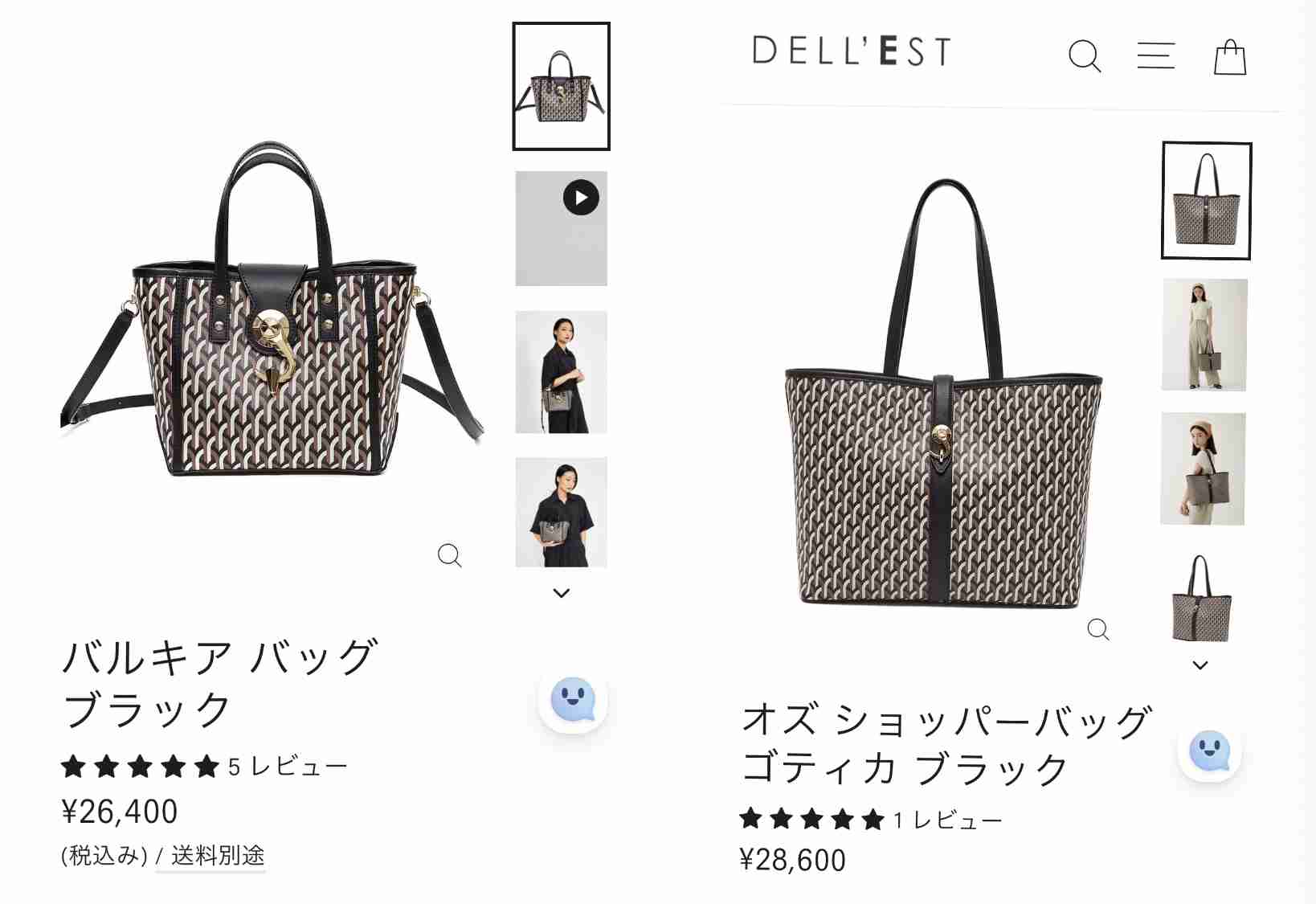
Task: Open the search magnifier in header
Action: [1085, 56]
